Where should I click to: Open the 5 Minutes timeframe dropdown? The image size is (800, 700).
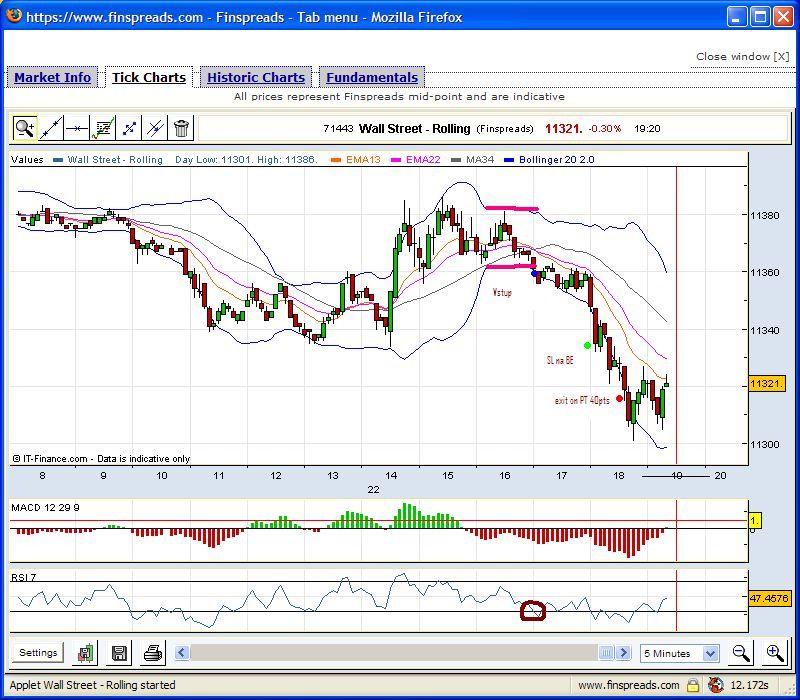click(680, 653)
